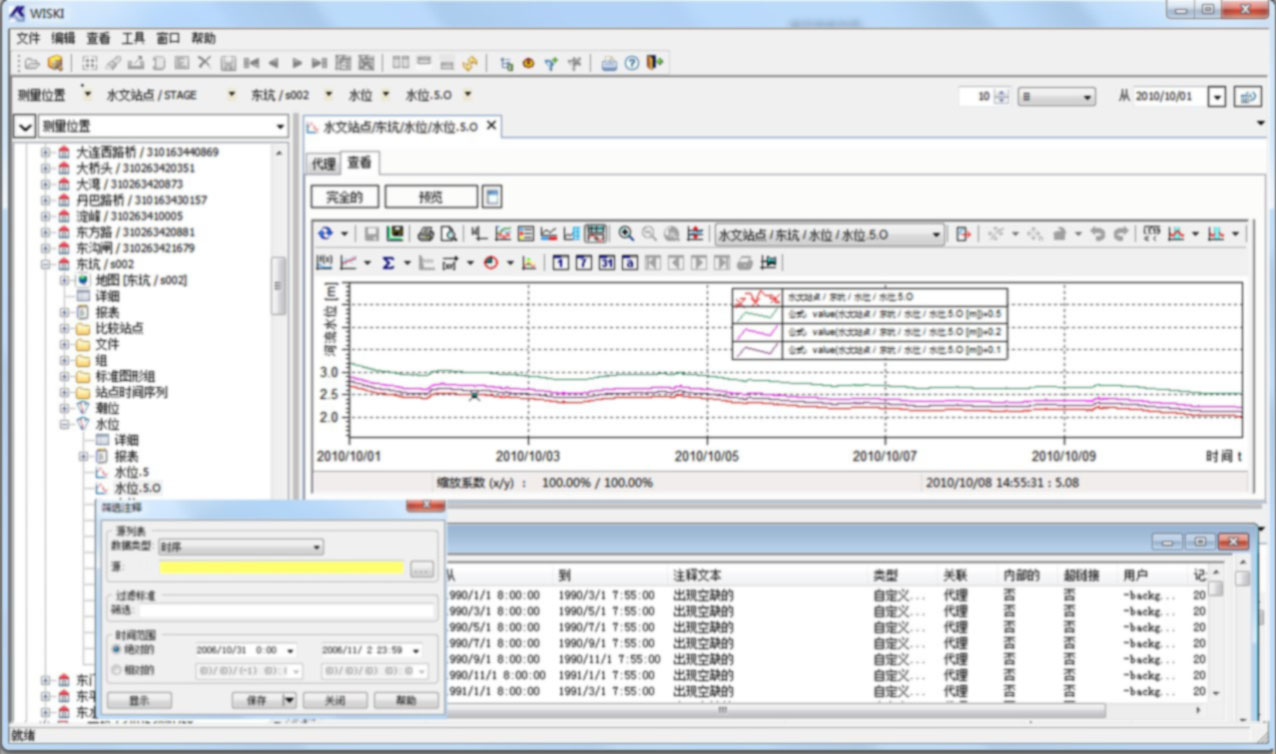Open the 帮助 menu
Viewport: 1276px width, 754px height.
pos(203,38)
